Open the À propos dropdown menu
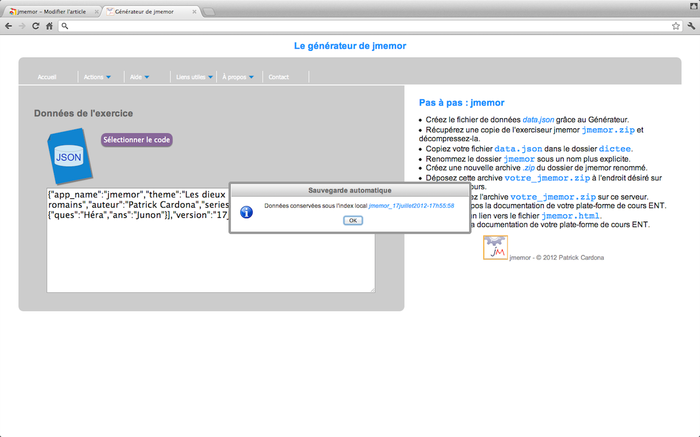Viewport: 700px width, 437px height. [x=238, y=77]
